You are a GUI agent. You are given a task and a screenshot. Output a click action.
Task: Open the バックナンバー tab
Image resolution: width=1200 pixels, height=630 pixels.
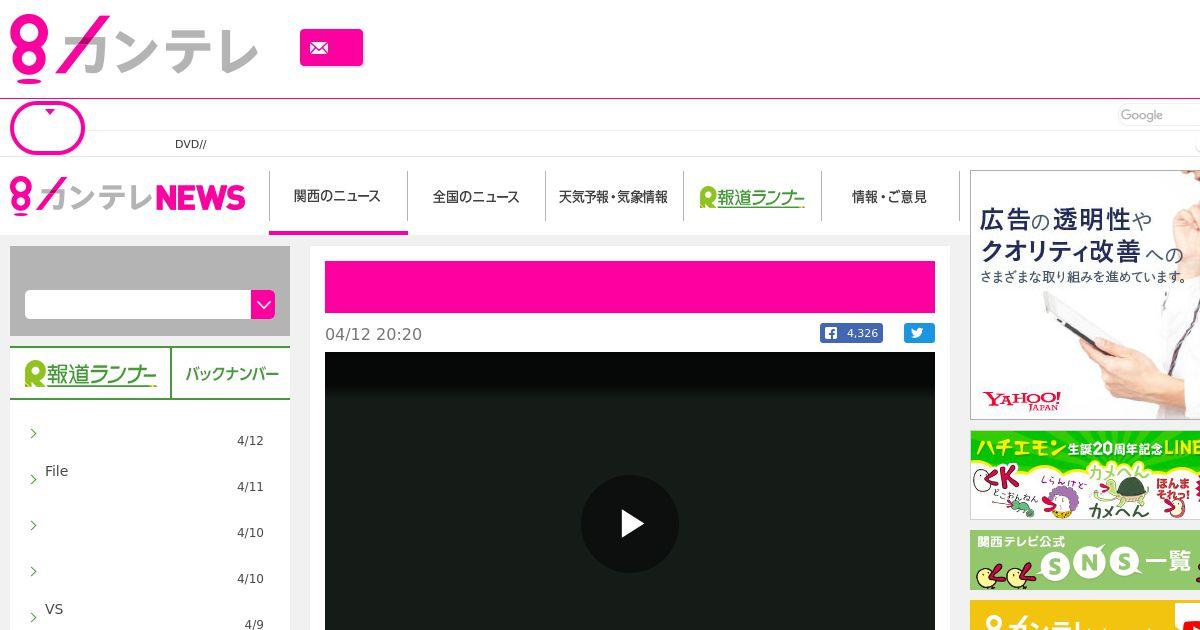tap(232, 374)
